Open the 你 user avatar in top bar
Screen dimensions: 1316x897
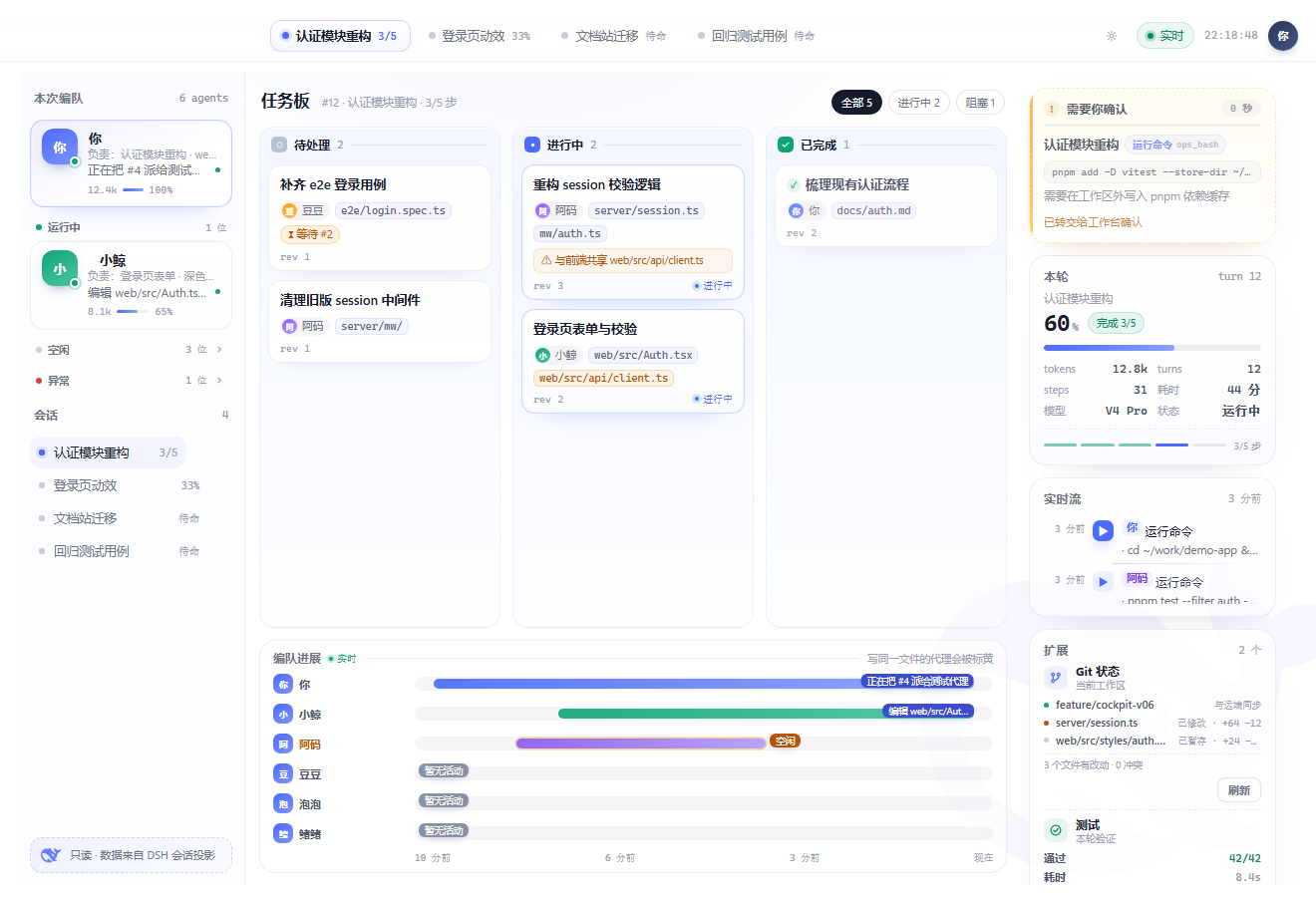pos(1283,36)
